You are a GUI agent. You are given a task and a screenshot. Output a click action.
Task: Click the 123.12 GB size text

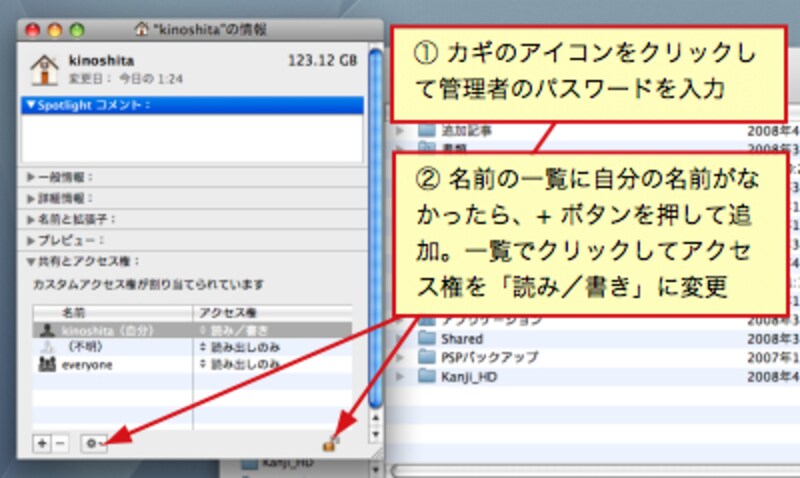tap(322, 60)
